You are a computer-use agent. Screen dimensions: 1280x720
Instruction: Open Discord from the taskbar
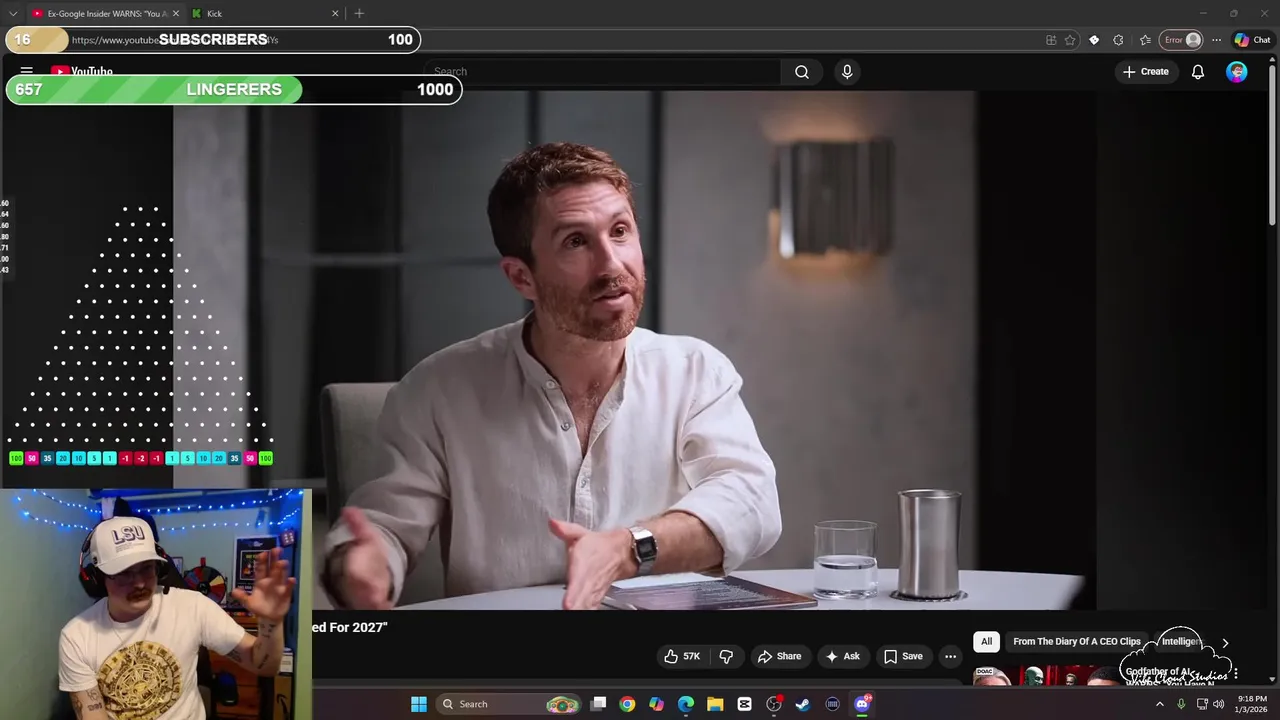[x=862, y=704]
